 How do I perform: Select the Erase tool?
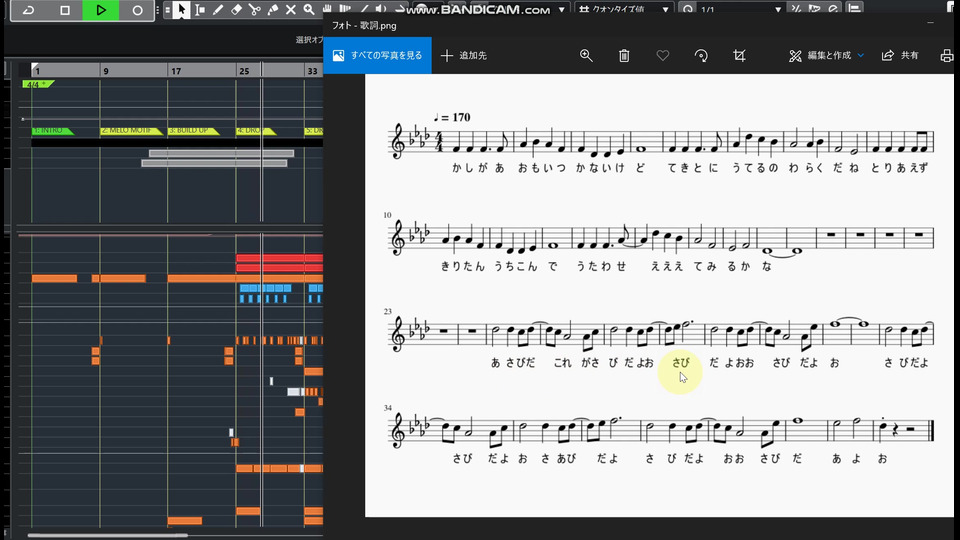click(x=236, y=10)
